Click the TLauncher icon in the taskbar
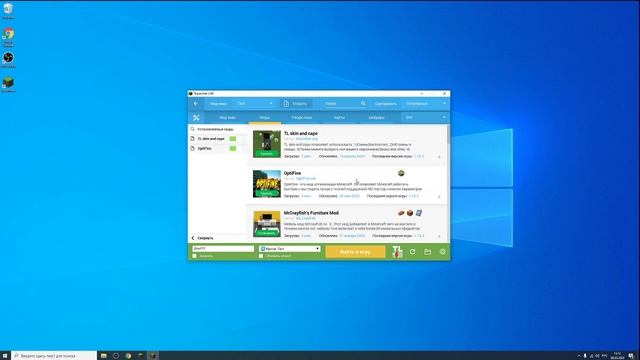 (x=153, y=356)
